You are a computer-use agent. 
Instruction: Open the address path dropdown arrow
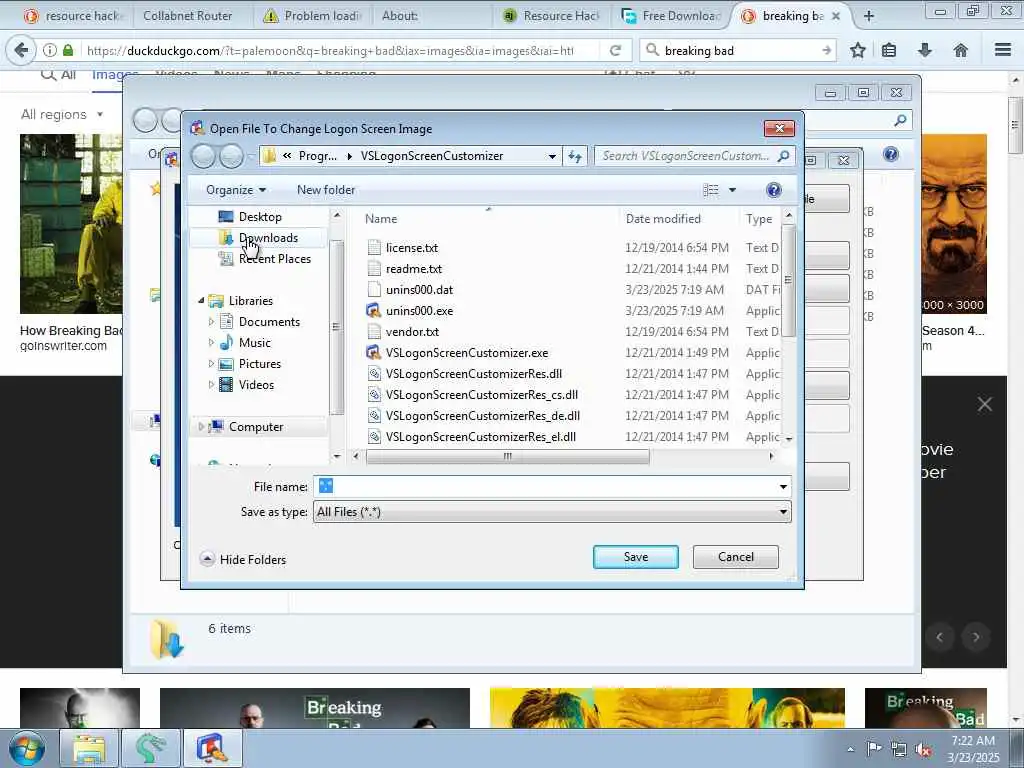point(552,156)
